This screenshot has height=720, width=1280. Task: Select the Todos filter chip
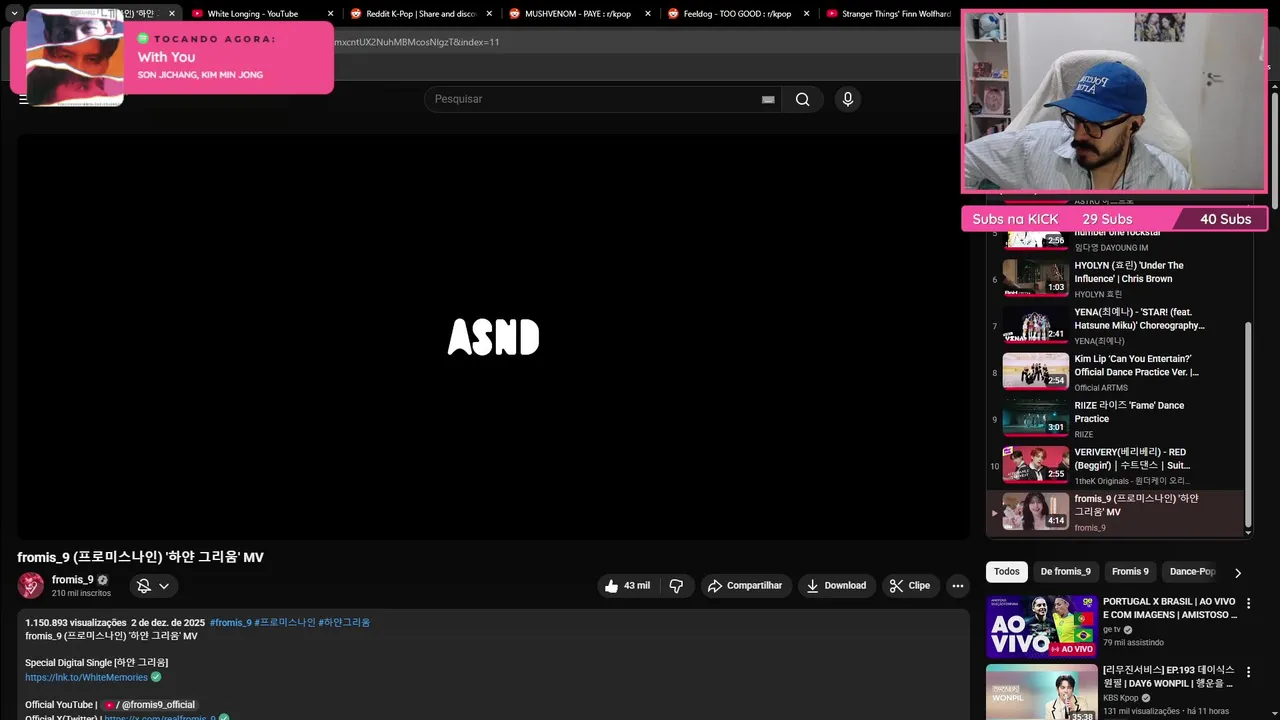1007,572
